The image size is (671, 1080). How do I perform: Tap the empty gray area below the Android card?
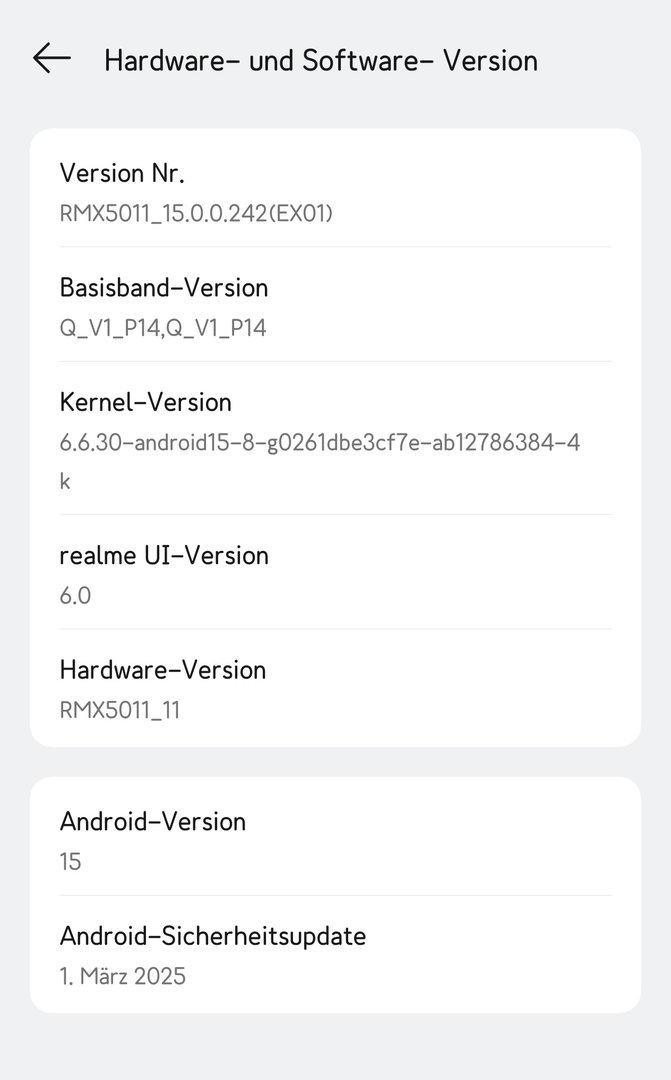[335, 1047]
